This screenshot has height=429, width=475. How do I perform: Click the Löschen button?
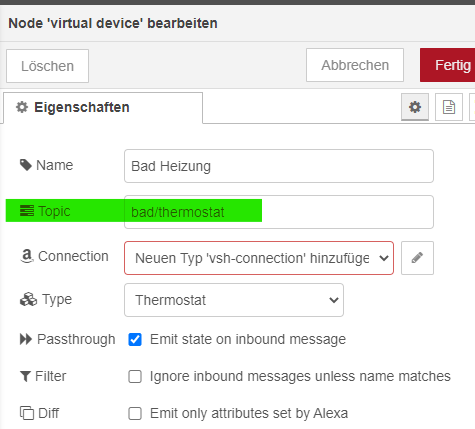pyautogui.click(x=47, y=66)
